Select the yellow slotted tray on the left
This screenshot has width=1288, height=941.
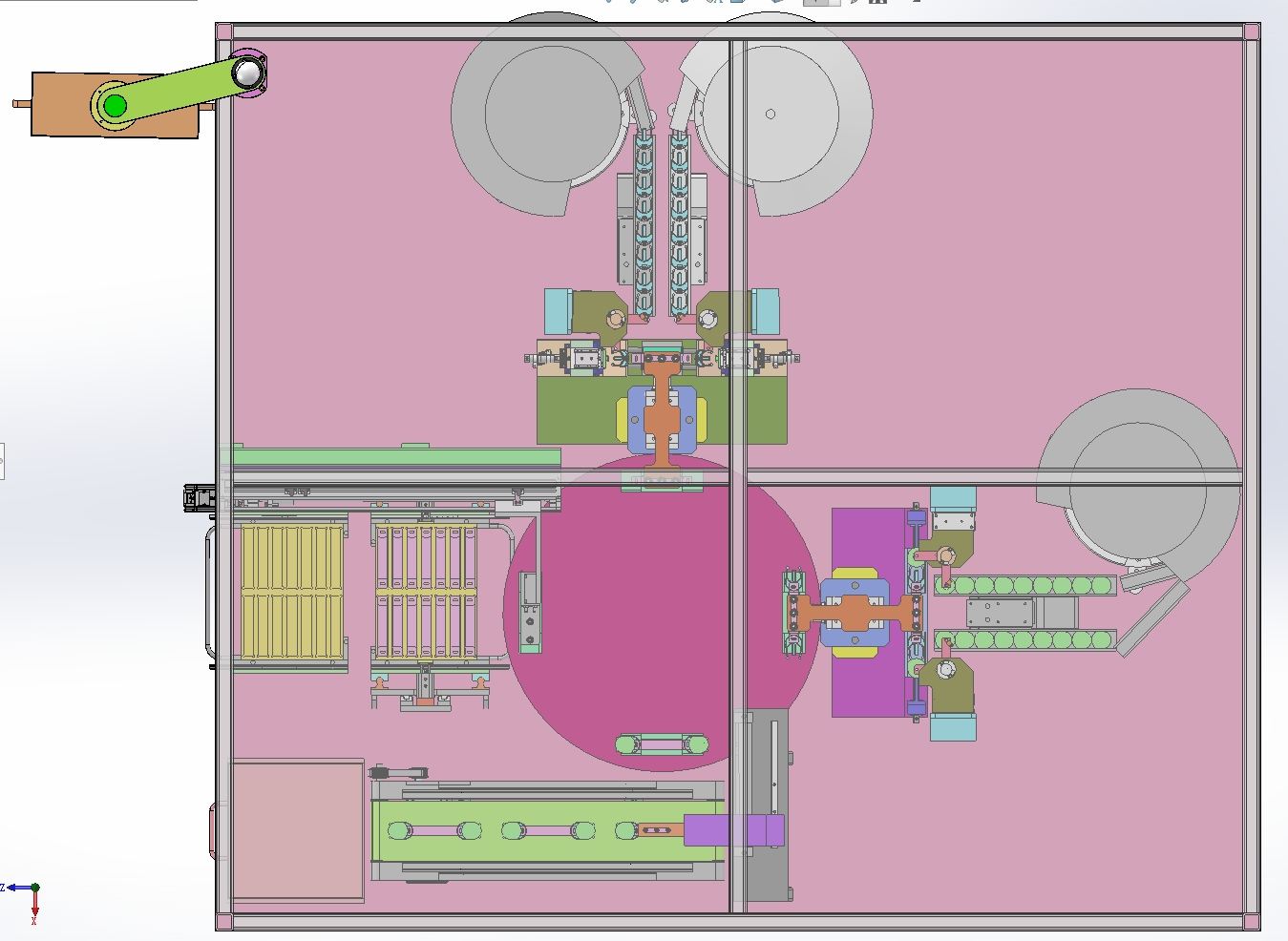(291, 592)
